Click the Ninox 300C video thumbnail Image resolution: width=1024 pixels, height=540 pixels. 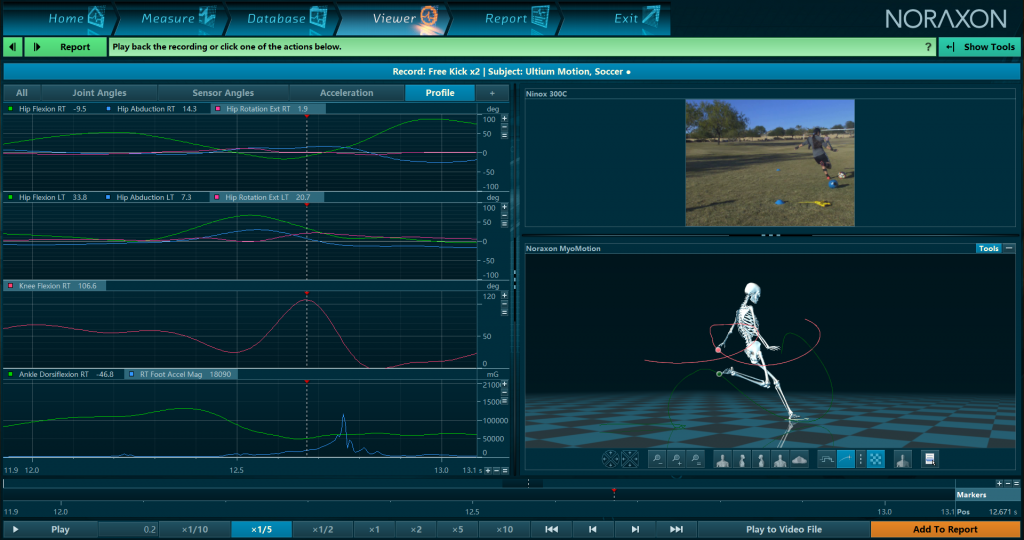[769, 163]
